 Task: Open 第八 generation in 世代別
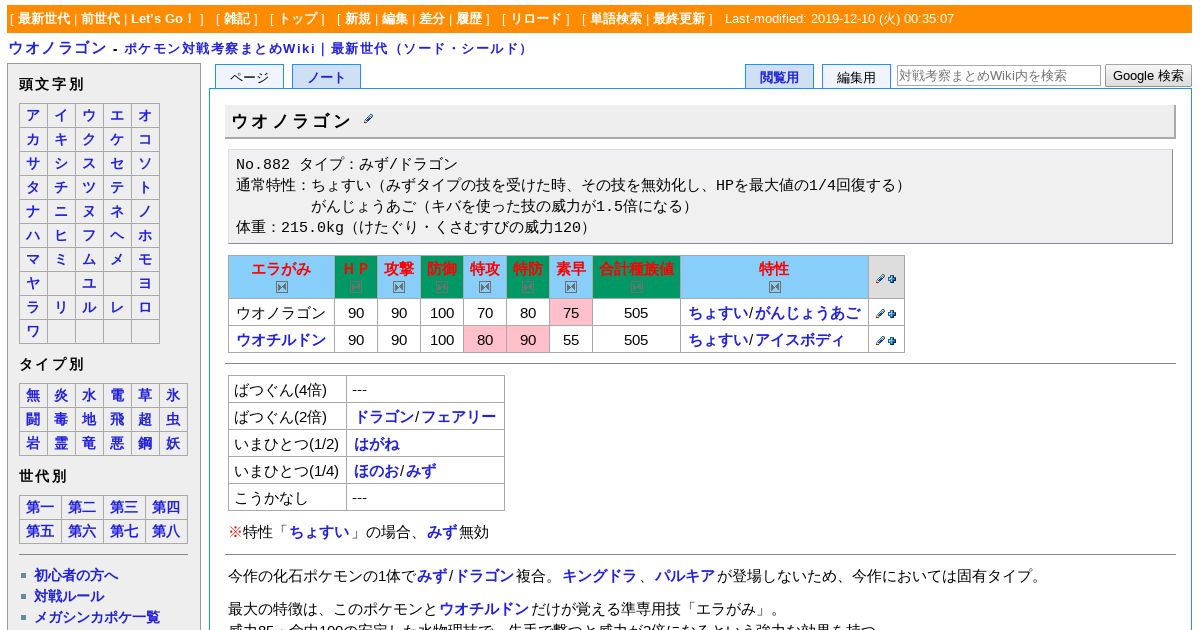click(x=166, y=531)
